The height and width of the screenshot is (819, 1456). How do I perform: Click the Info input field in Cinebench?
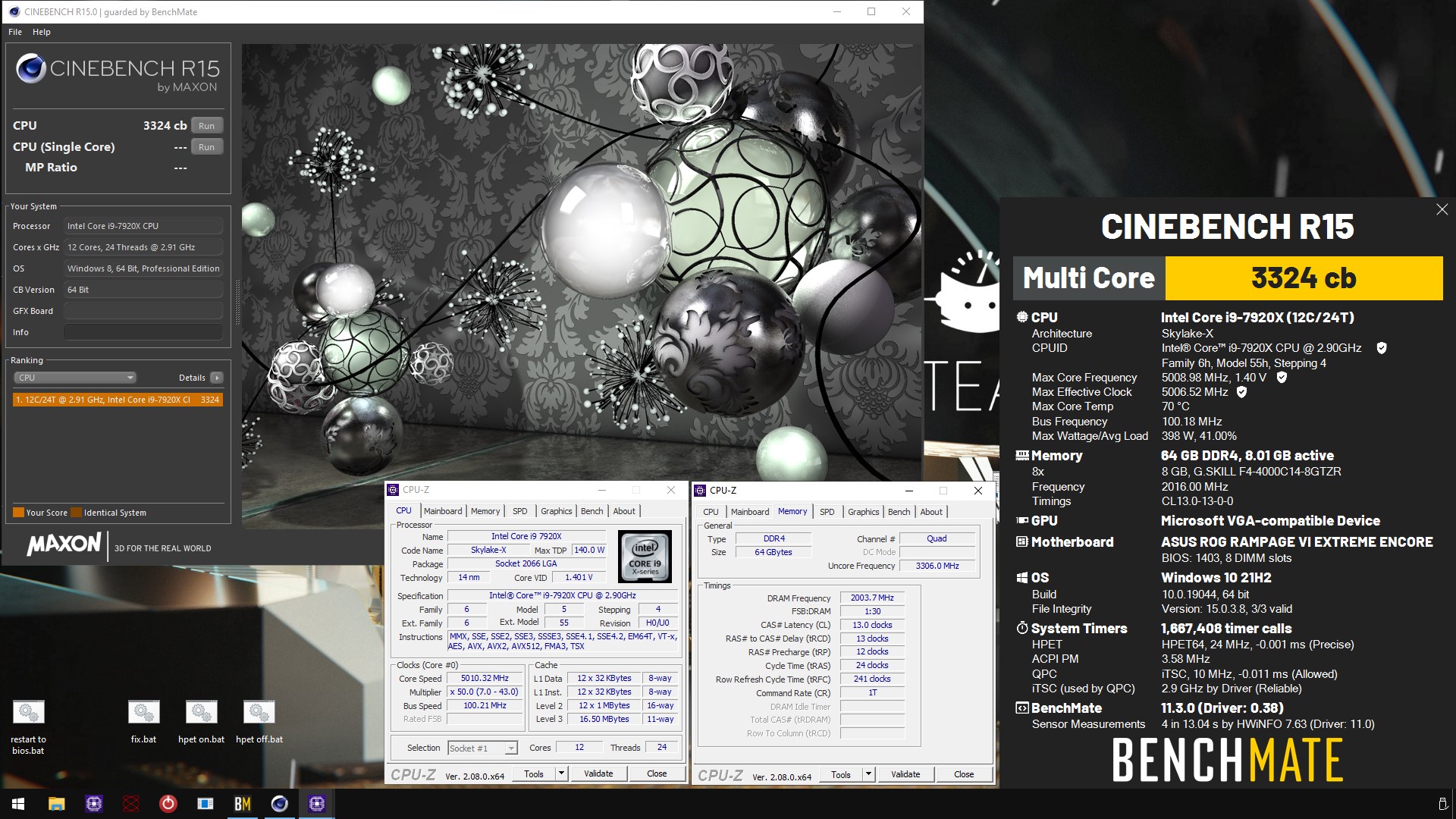click(x=143, y=332)
